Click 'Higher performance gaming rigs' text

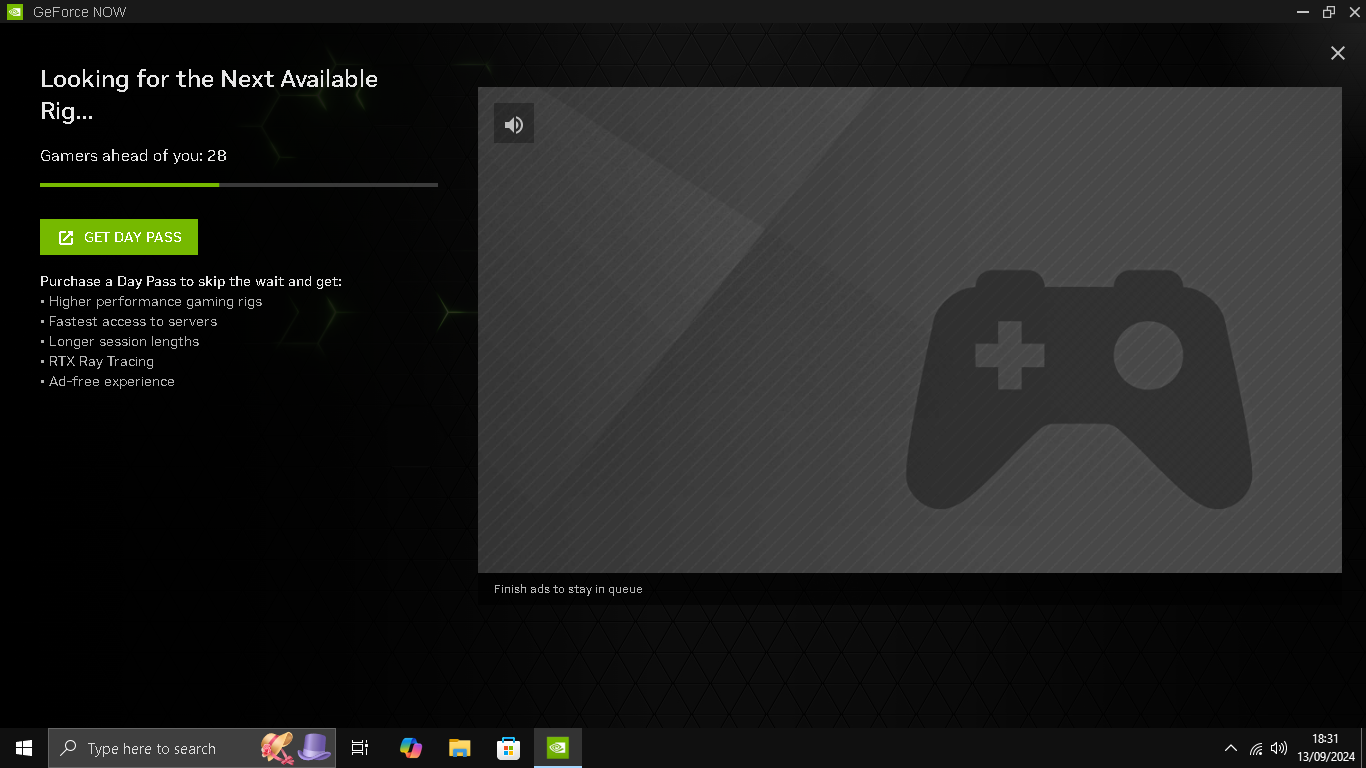(x=156, y=302)
